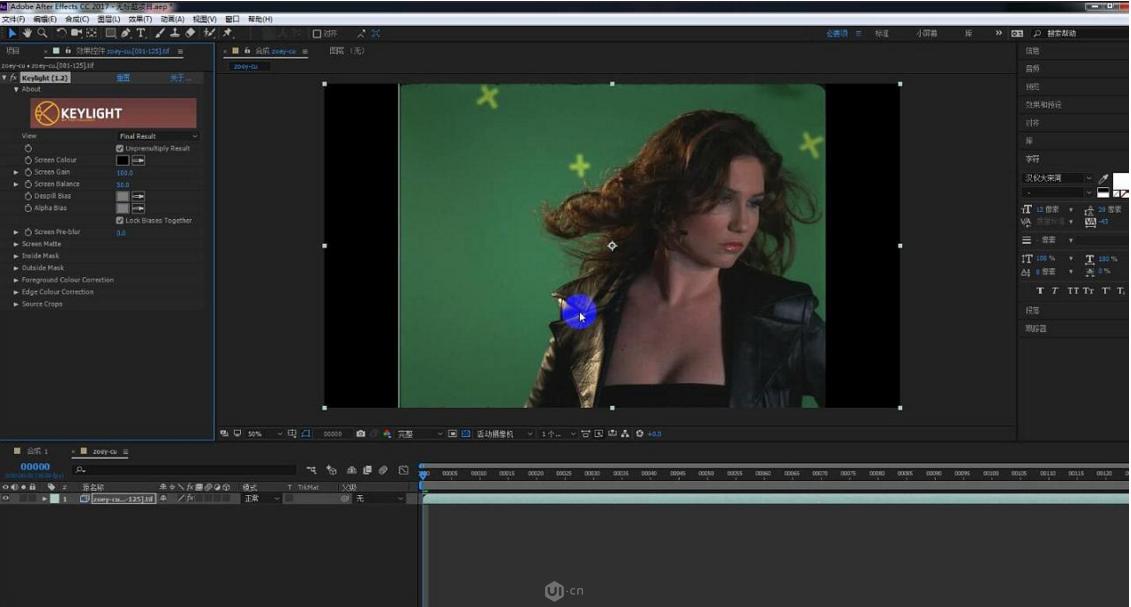Click the Screen Colour black swatch
This screenshot has height=607, width=1131.
coord(122,160)
